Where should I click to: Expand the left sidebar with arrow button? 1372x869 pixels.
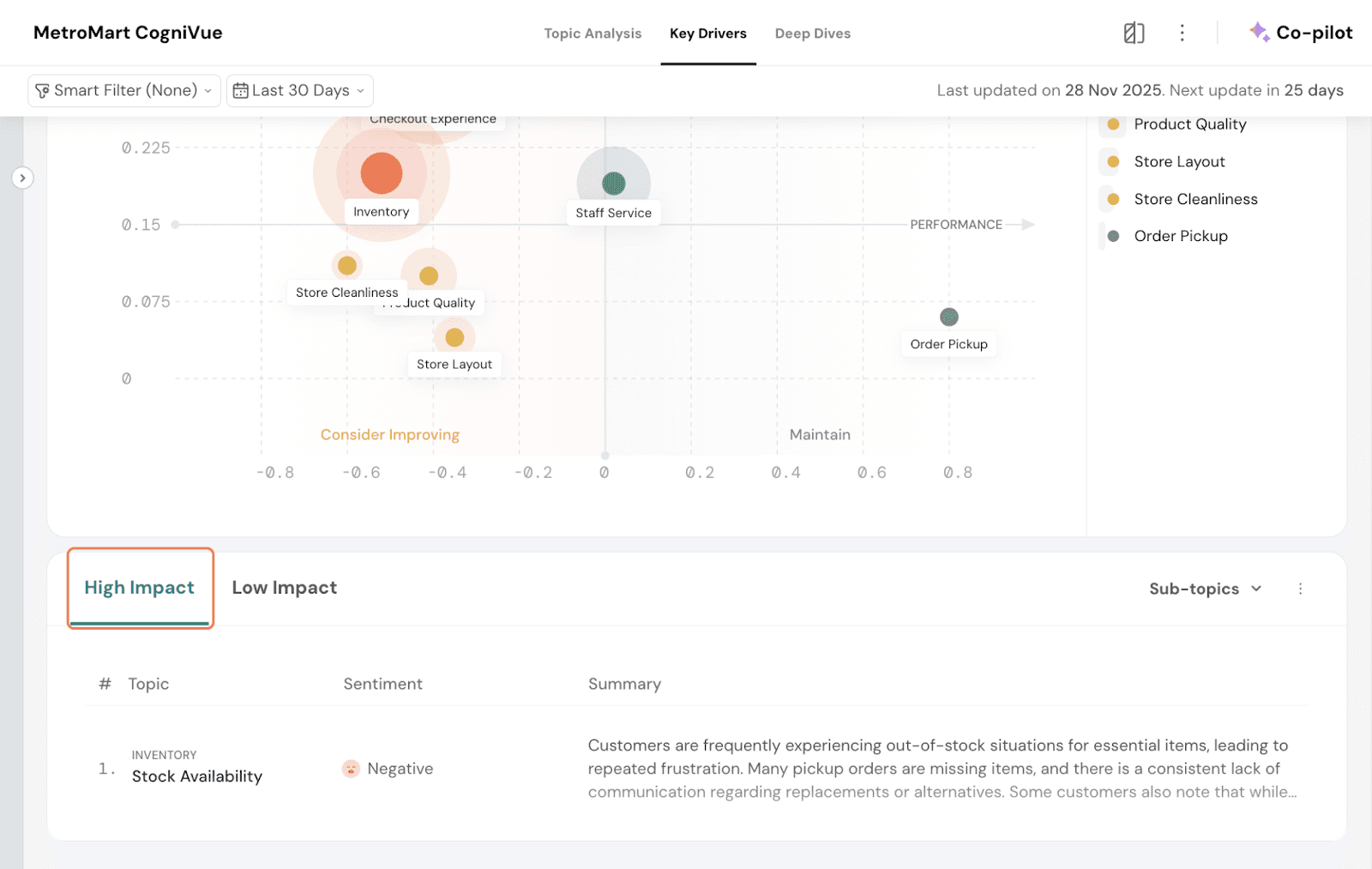point(22,178)
